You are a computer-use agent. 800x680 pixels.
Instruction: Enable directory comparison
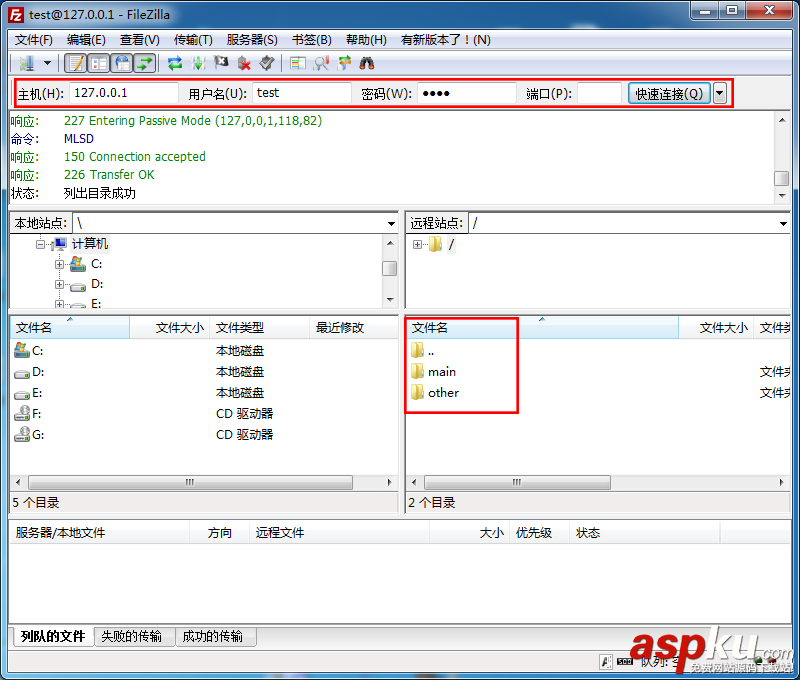pos(322,62)
